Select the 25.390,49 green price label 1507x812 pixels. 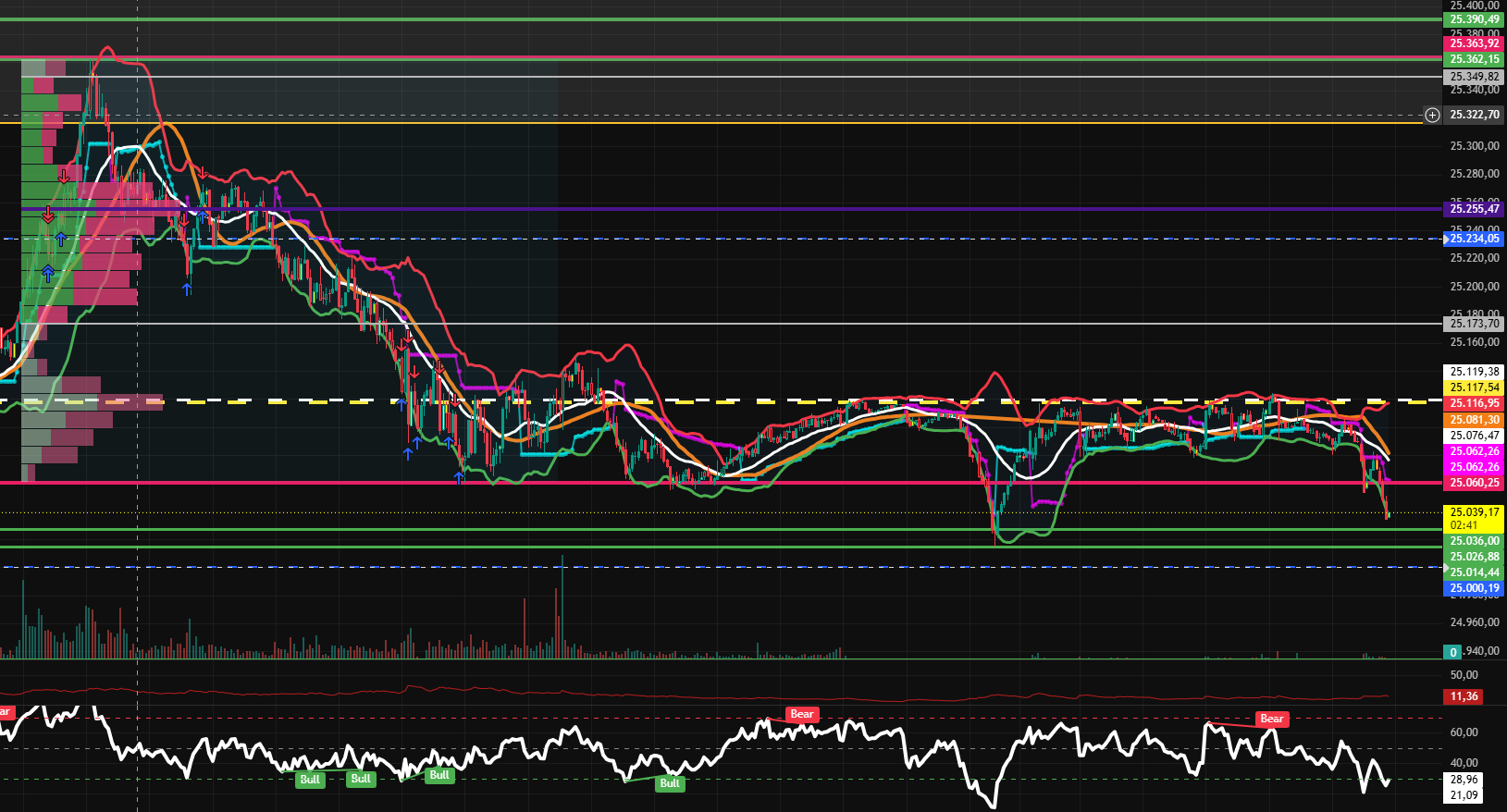pos(1475,19)
